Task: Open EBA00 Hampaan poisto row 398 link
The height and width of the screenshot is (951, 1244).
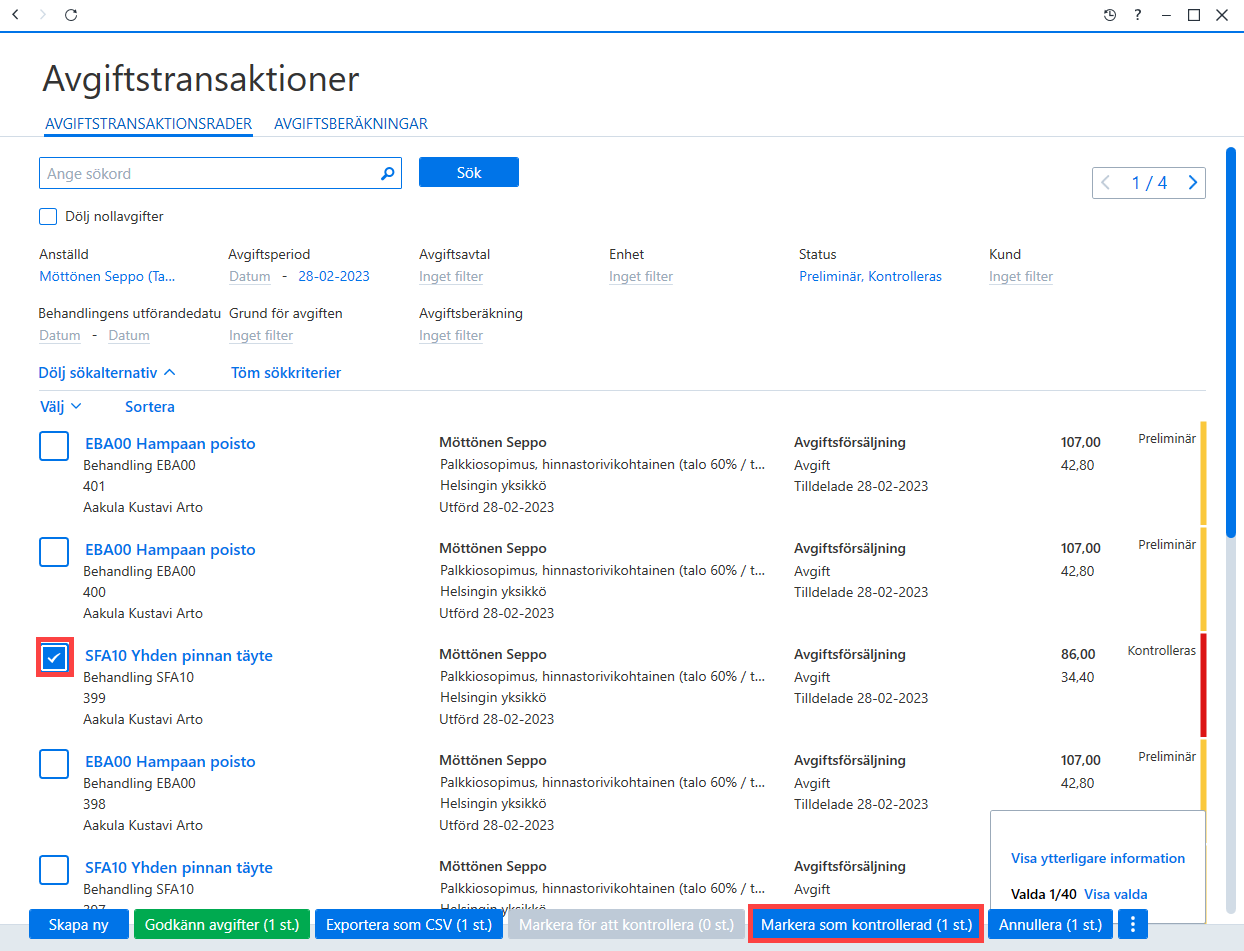Action: pos(170,761)
